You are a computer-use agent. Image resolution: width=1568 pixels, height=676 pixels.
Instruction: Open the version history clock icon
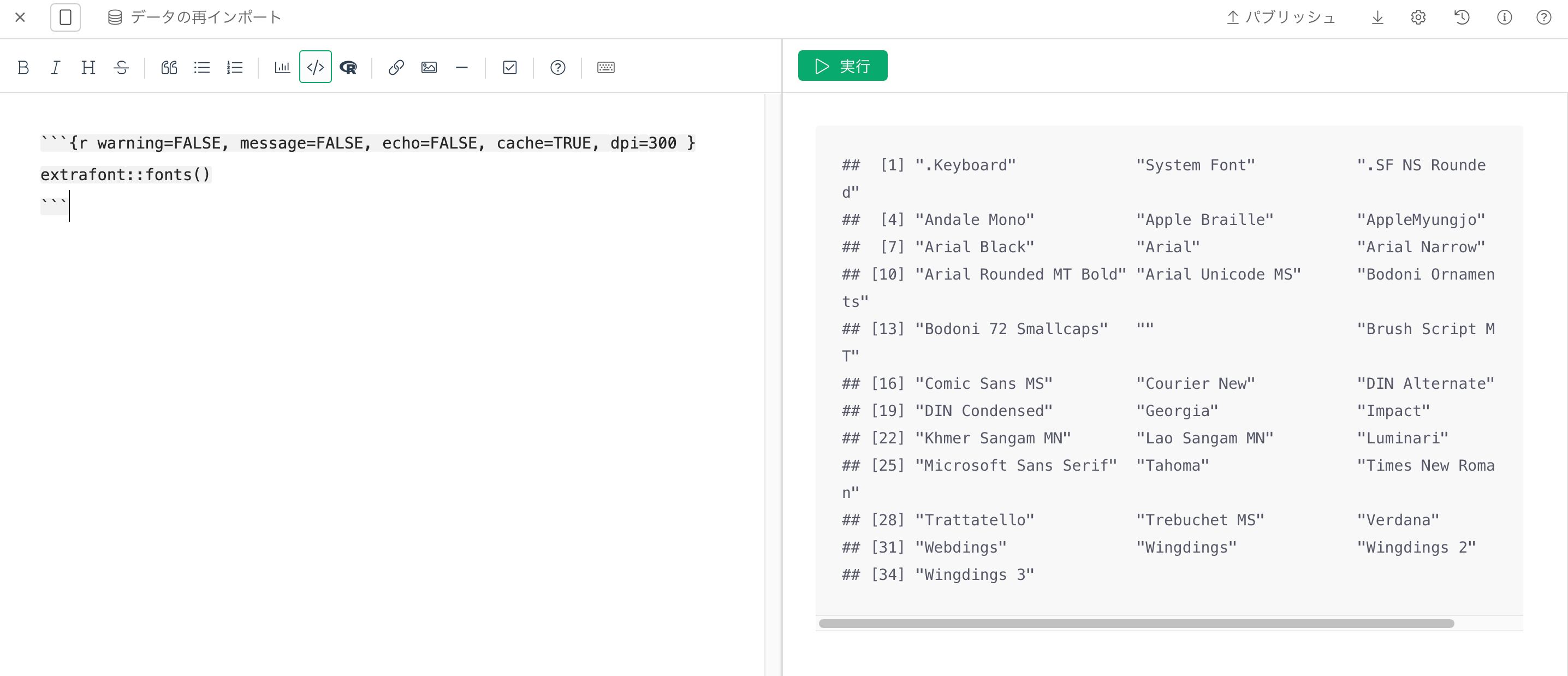pos(1462,17)
